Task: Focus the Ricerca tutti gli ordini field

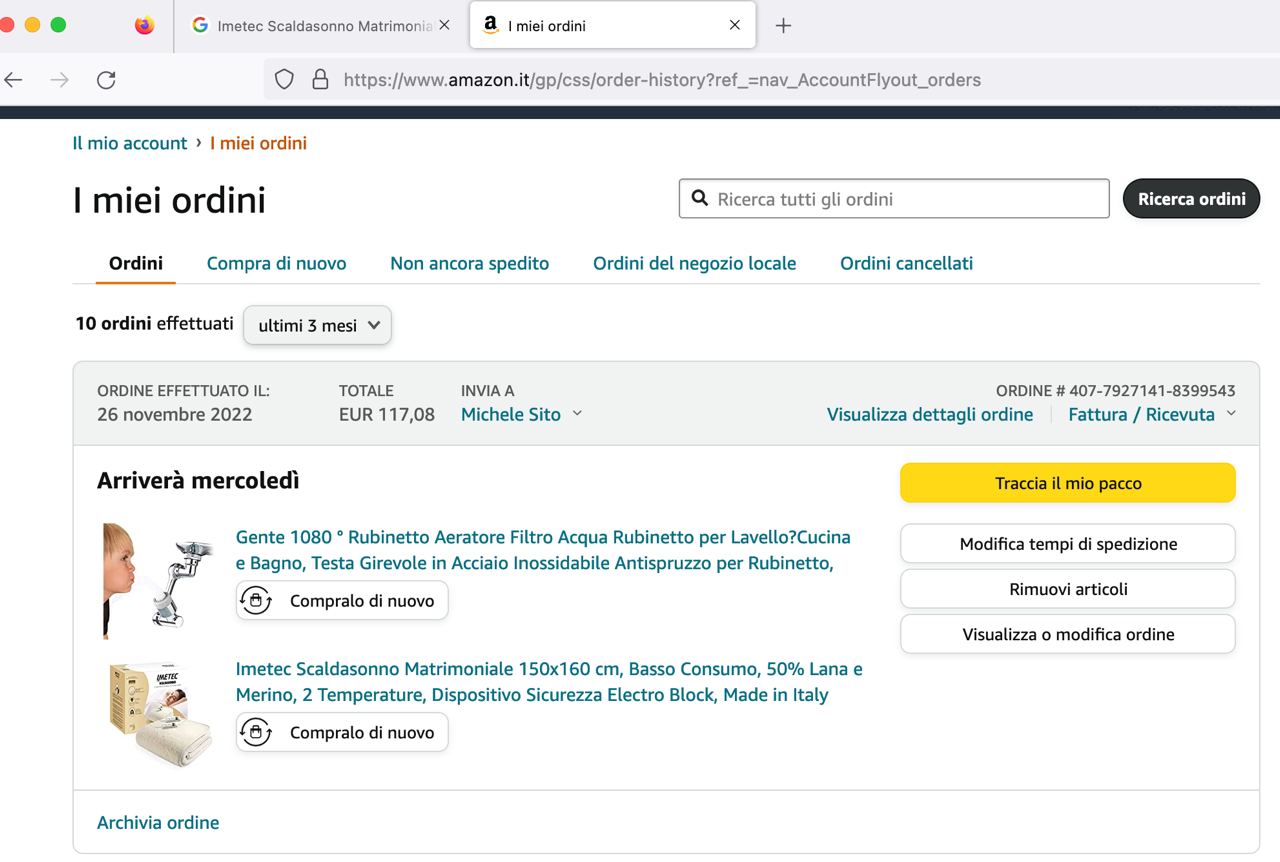Action: coord(894,198)
